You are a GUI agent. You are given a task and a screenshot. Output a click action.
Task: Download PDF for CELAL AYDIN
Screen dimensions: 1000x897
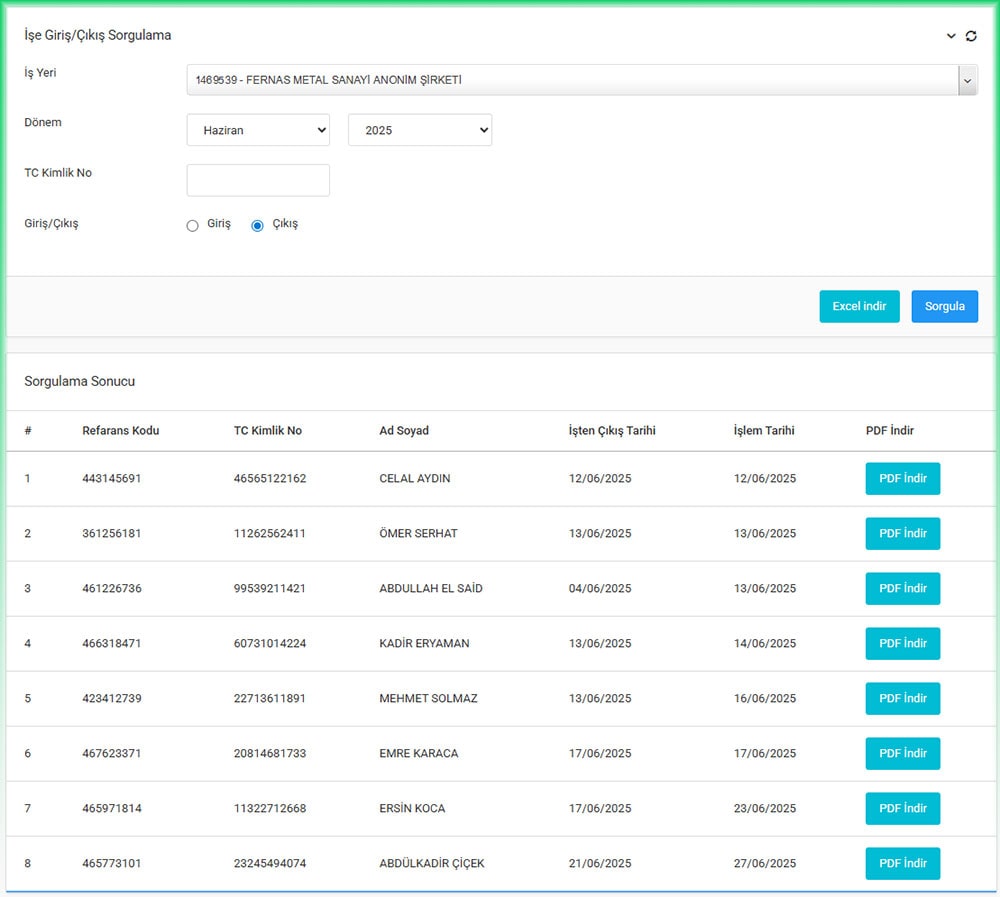point(902,478)
